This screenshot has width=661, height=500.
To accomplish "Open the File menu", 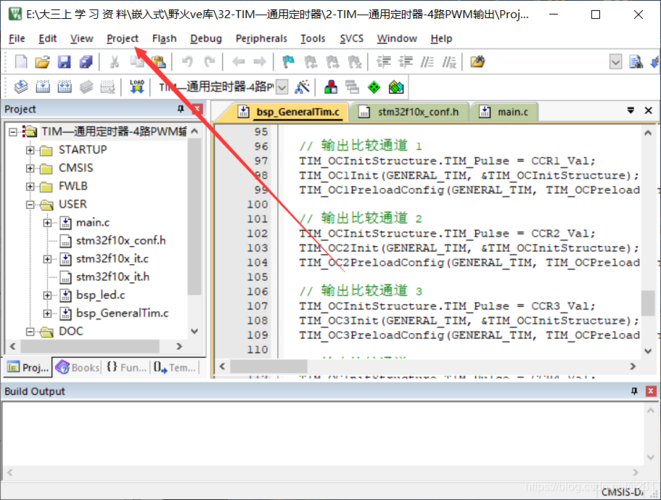I will pos(17,39).
